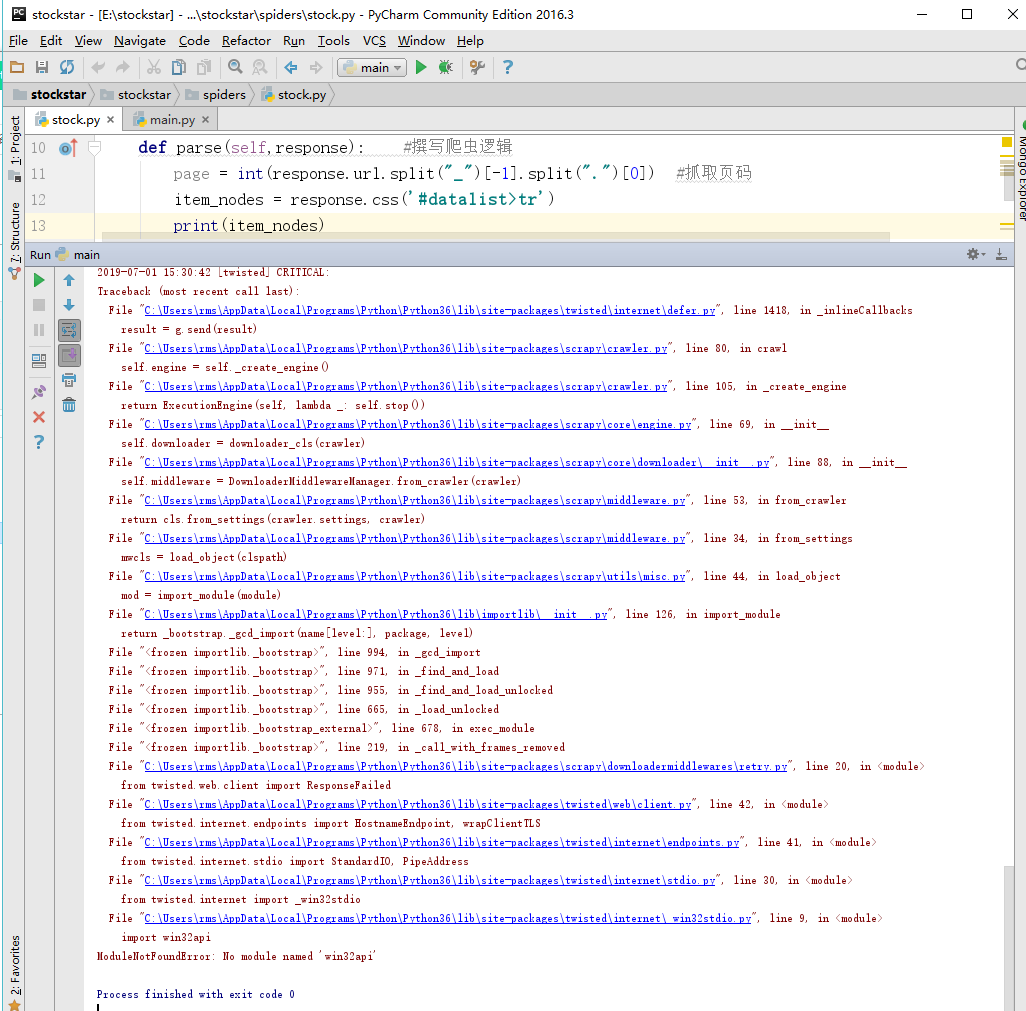Click the Save All floppy disk icon
This screenshot has height=1011, width=1026.
point(42,67)
